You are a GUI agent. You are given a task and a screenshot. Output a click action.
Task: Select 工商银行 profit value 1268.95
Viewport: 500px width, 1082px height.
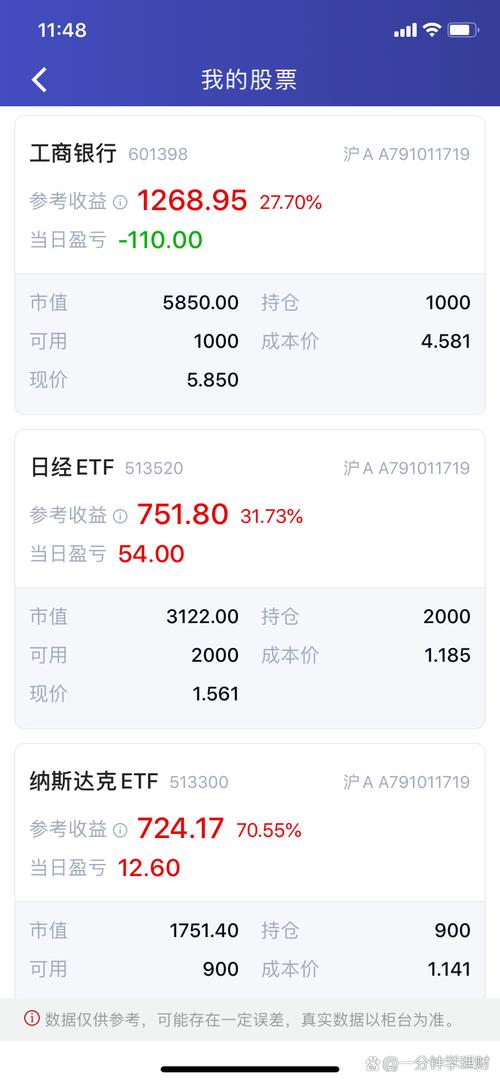coord(192,201)
